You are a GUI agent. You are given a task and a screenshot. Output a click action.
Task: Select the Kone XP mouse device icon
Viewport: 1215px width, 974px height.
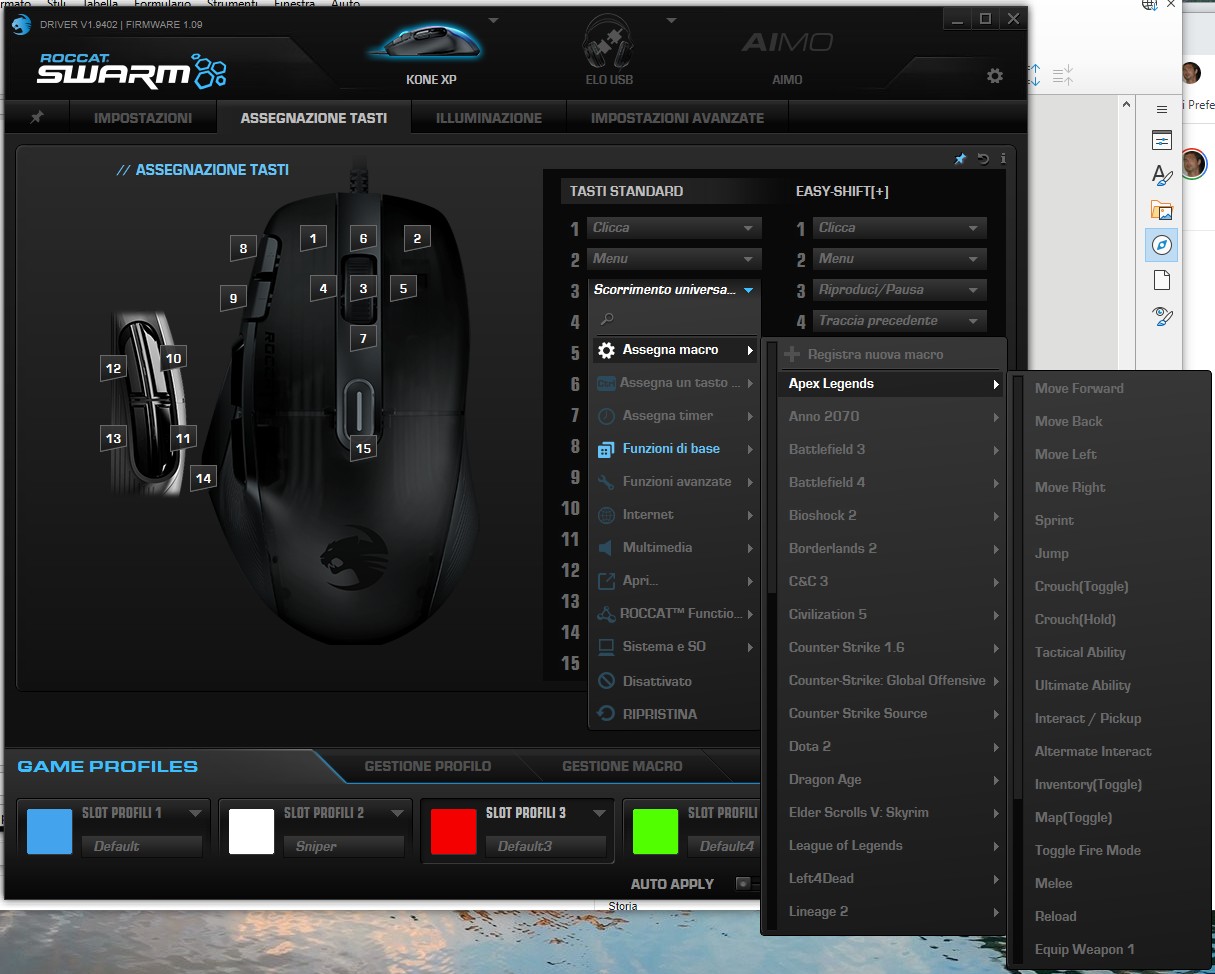(425, 43)
